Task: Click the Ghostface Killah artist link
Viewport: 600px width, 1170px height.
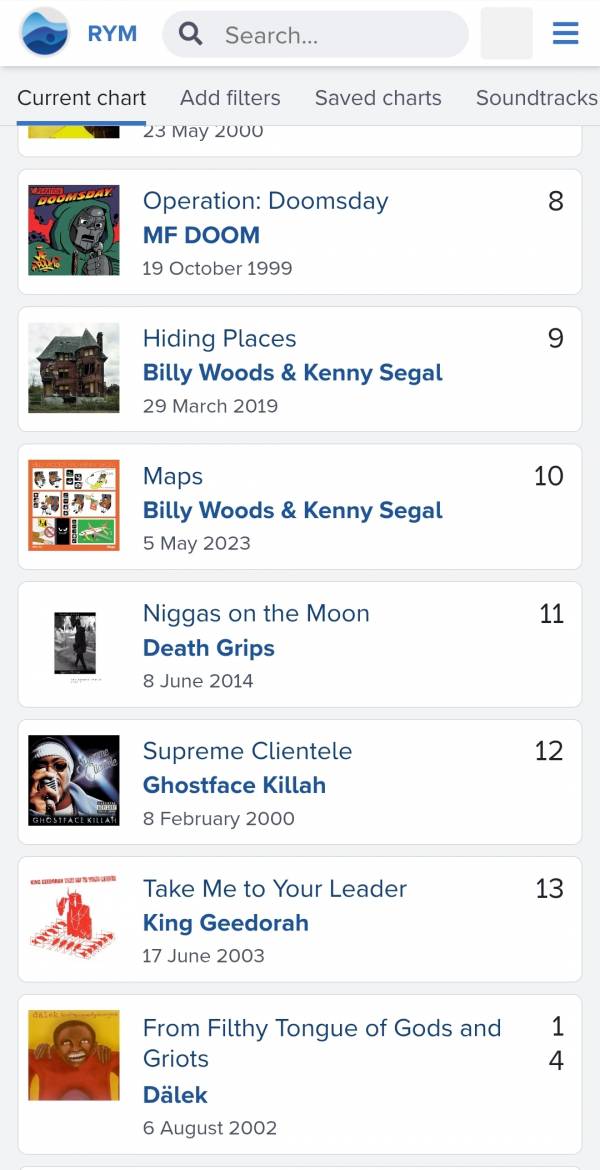Action: coord(234,785)
